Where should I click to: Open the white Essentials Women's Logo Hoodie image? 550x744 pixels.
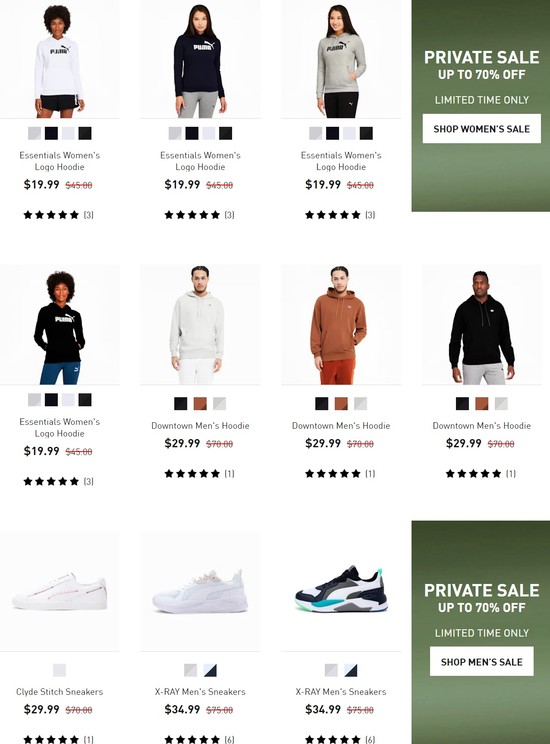59,59
